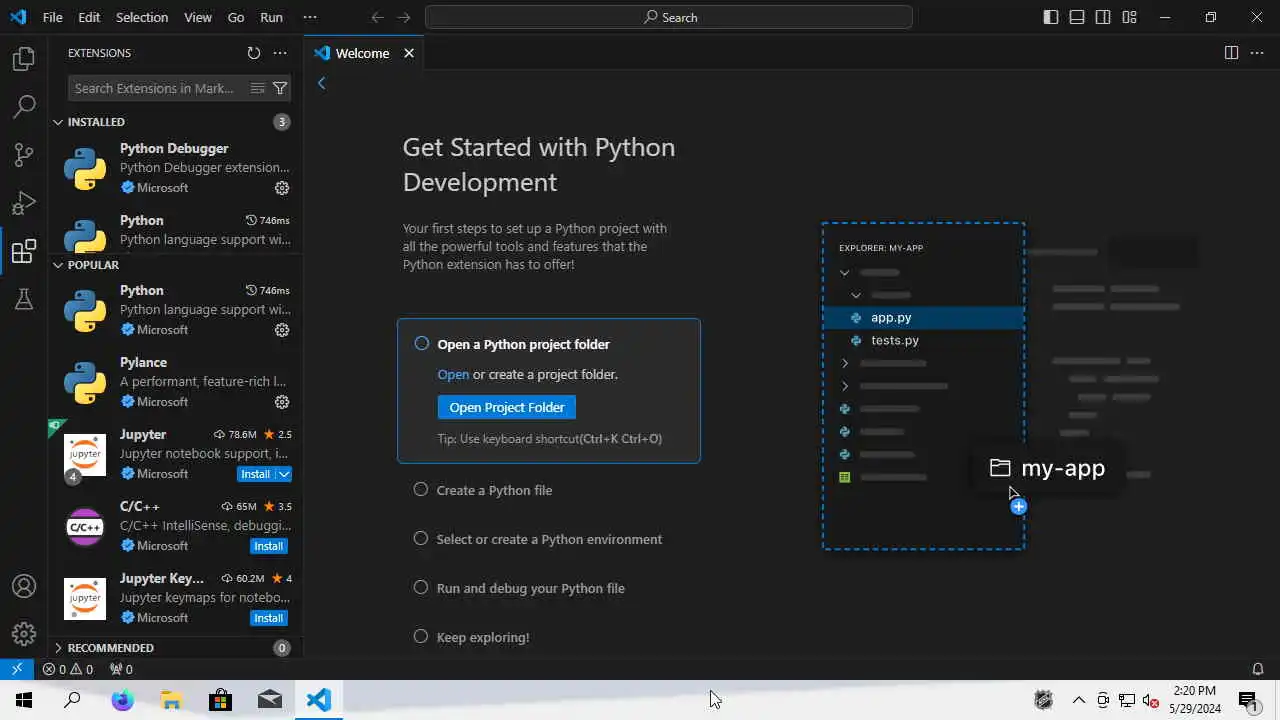Open the Explorer view in activity bar
The width and height of the screenshot is (1280, 720).
click(24, 59)
